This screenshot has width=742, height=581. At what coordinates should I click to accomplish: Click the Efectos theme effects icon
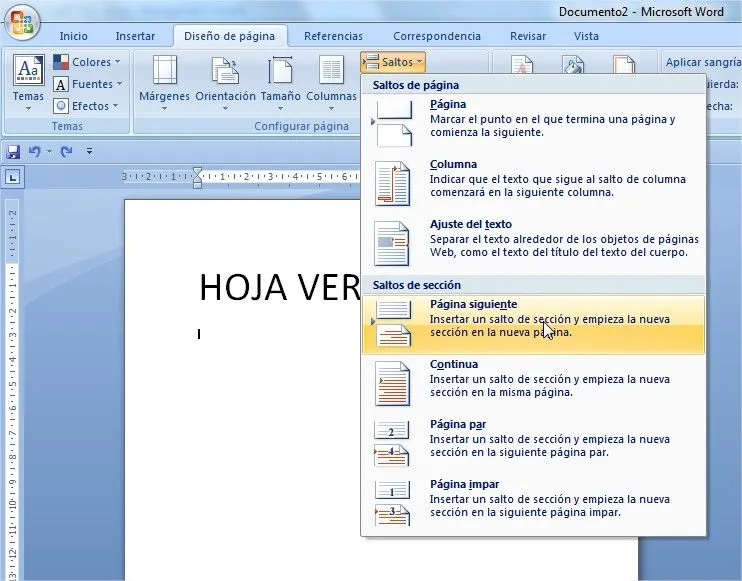click(61, 106)
